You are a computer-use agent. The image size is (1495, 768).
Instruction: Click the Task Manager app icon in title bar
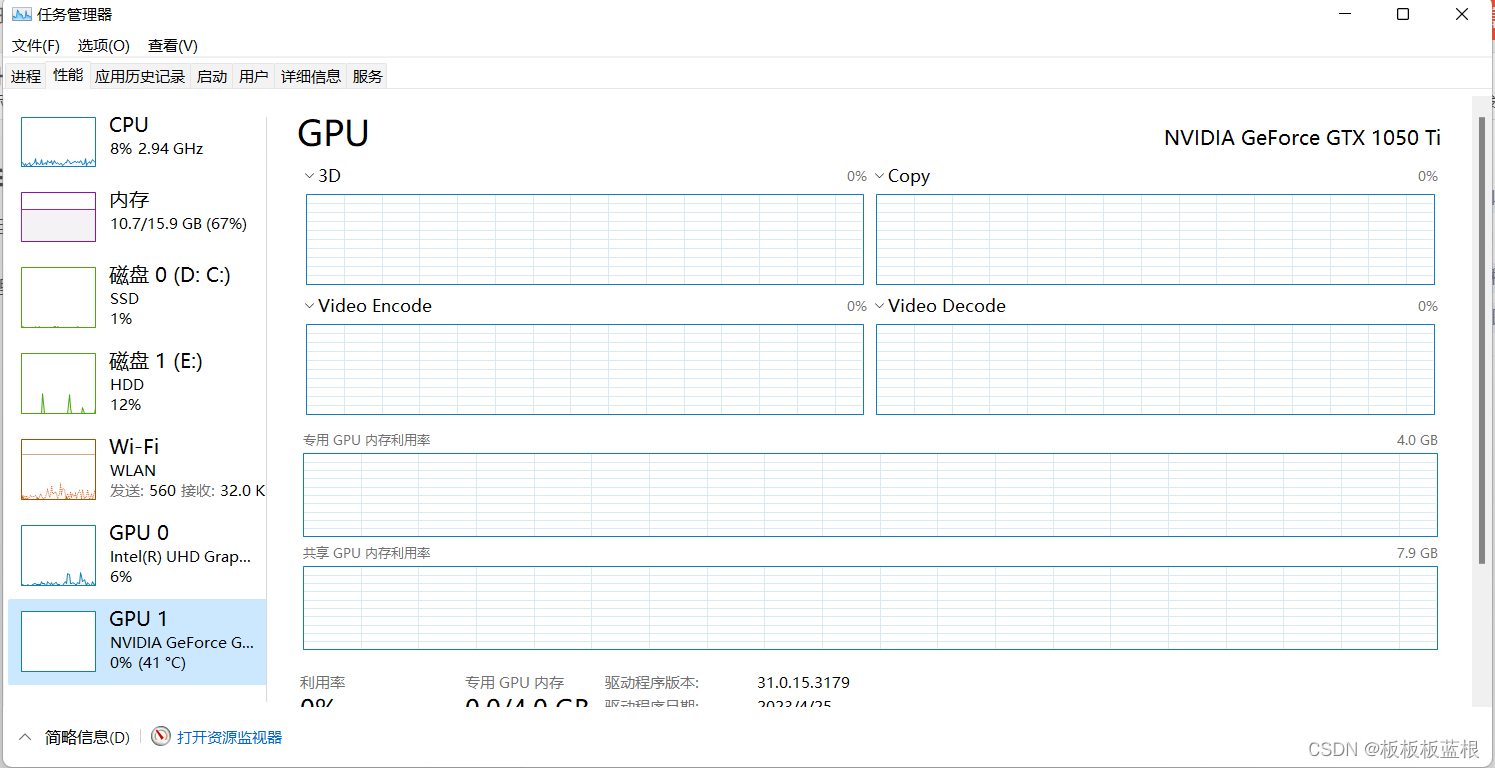click(21, 14)
